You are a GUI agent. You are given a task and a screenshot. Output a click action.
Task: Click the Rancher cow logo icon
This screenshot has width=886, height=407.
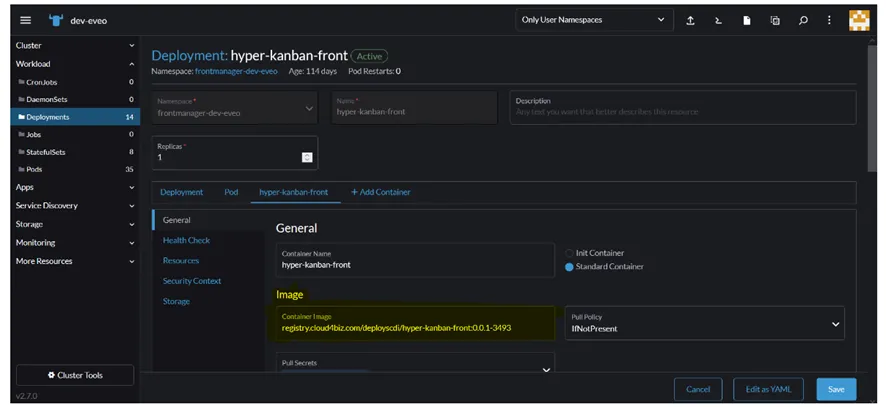click(57, 20)
